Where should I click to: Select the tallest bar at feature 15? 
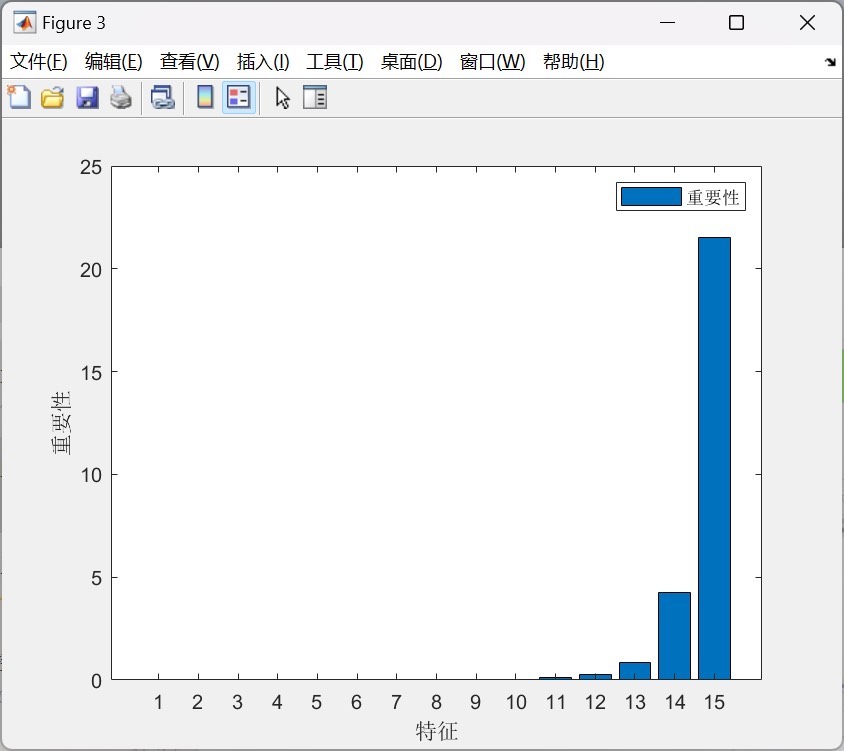(x=714, y=458)
